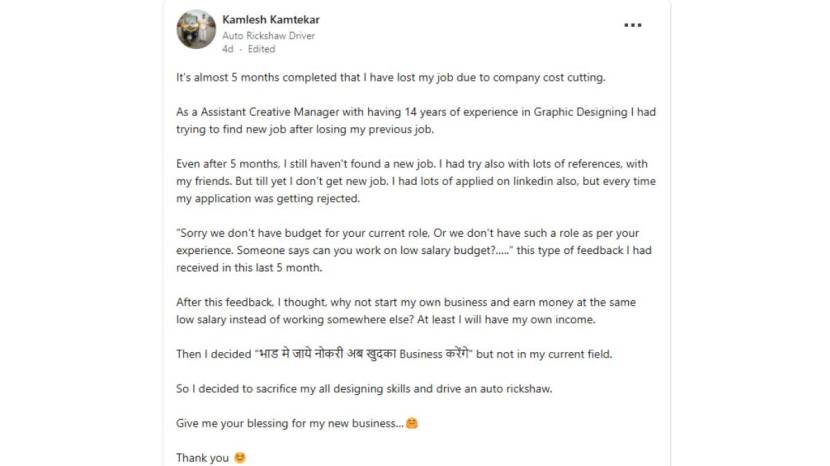Click the 4d post timestamp

click(227, 48)
